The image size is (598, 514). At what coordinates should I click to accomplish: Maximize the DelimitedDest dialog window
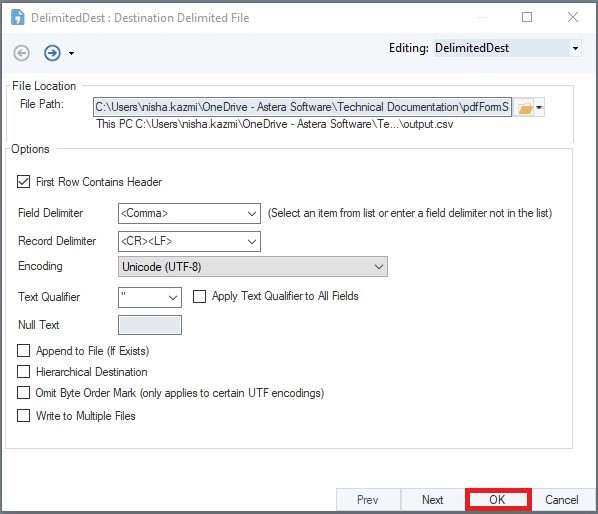[527, 17]
